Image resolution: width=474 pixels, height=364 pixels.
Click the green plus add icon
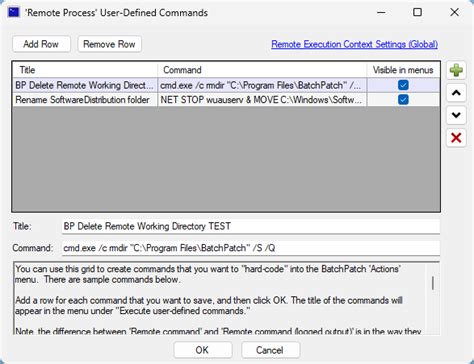456,70
